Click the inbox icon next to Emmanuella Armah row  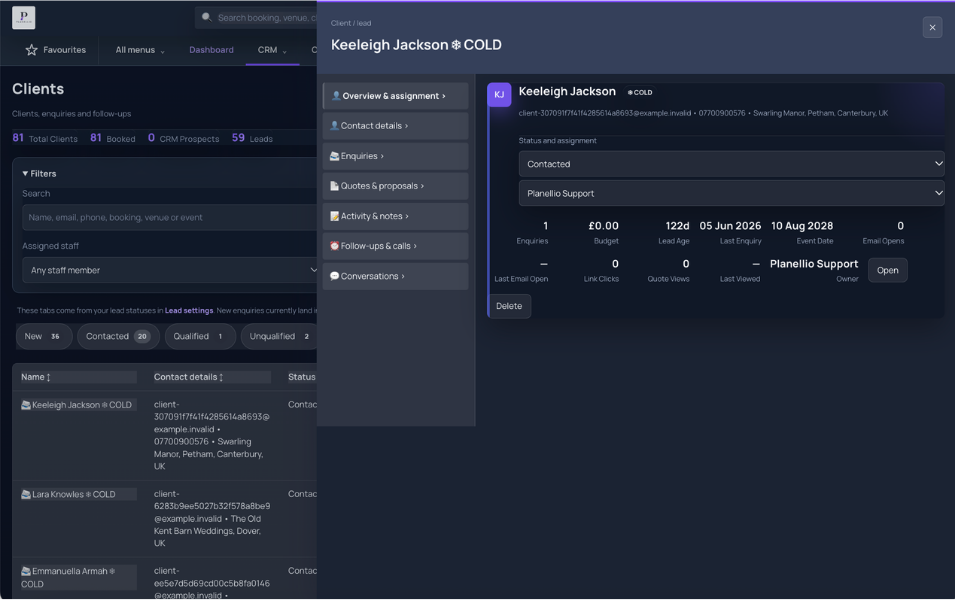(26, 571)
